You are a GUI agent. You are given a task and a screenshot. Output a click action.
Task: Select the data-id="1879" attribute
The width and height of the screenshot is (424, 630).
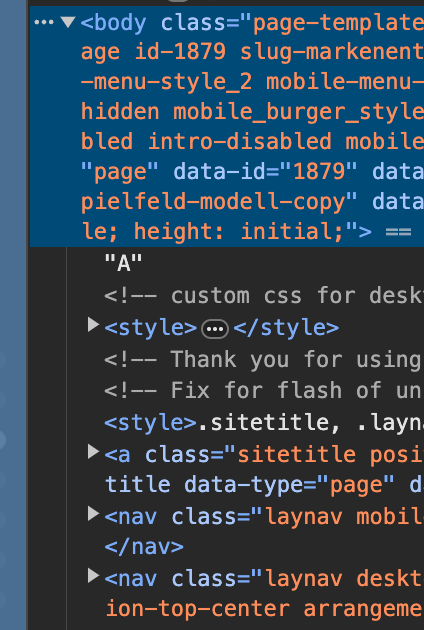265,172
